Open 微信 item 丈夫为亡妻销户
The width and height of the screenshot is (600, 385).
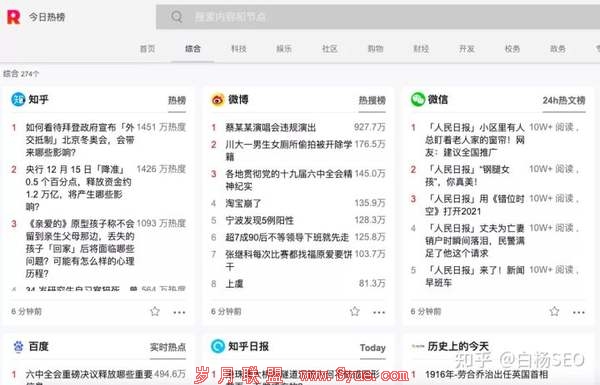click(x=475, y=240)
